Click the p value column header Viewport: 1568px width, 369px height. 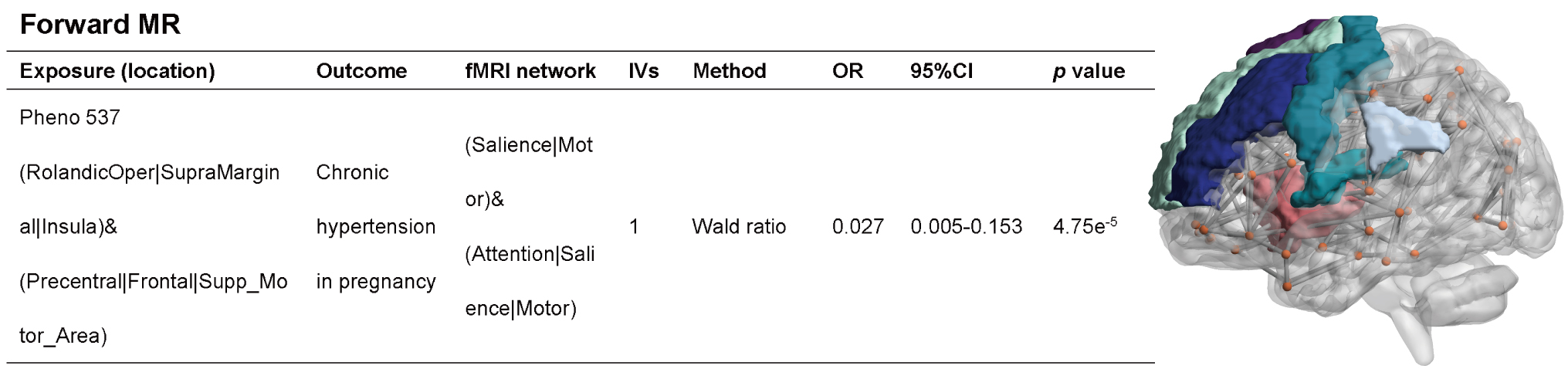[1088, 71]
